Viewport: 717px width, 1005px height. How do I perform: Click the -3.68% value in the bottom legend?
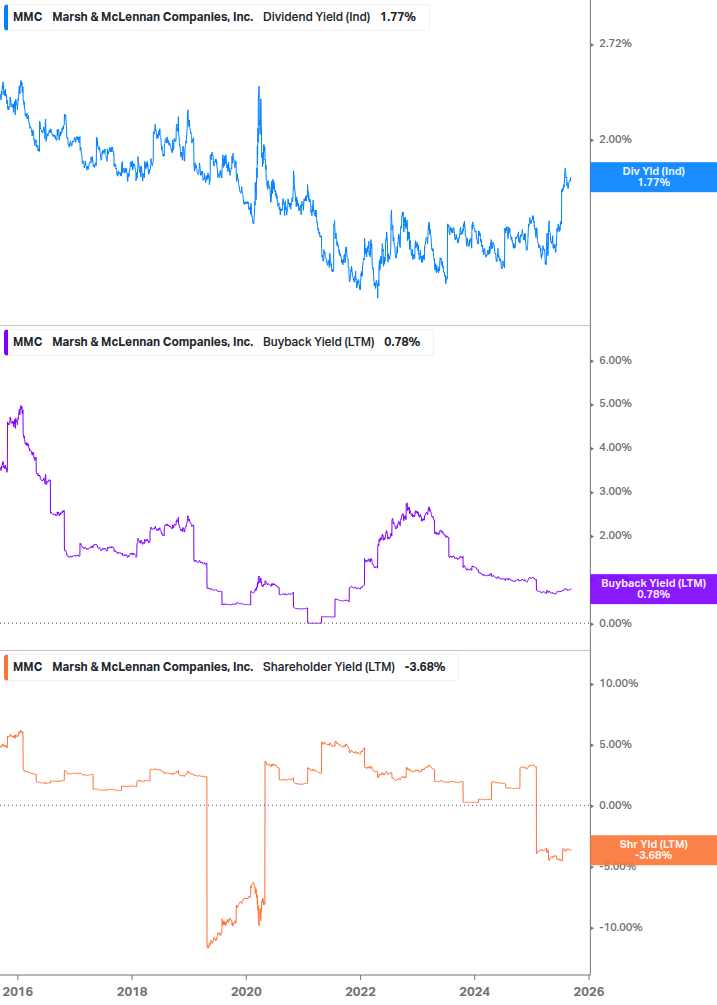[425, 667]
